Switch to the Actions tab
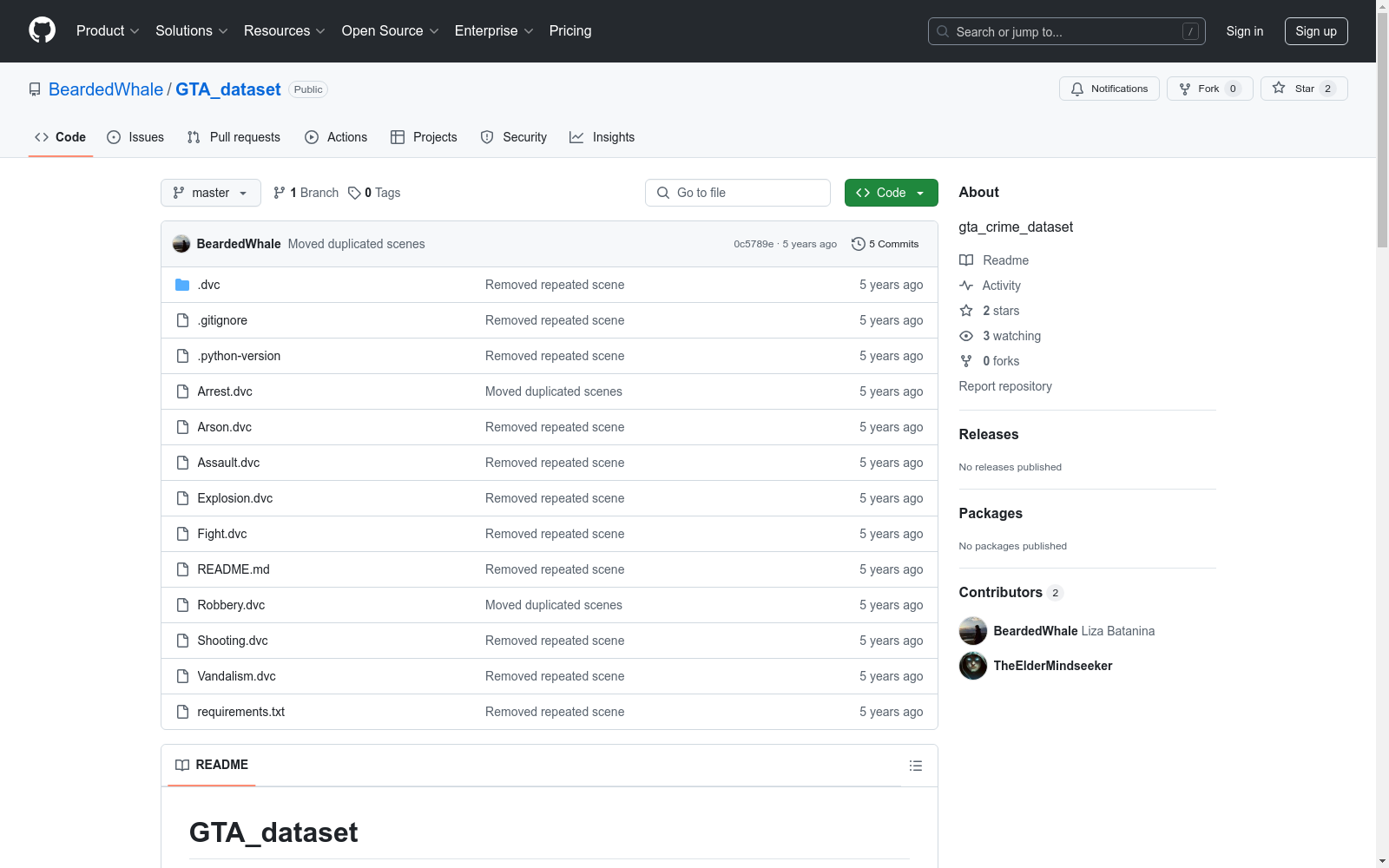Screen dimensions: 1389x868 click(x=336, y=137)
